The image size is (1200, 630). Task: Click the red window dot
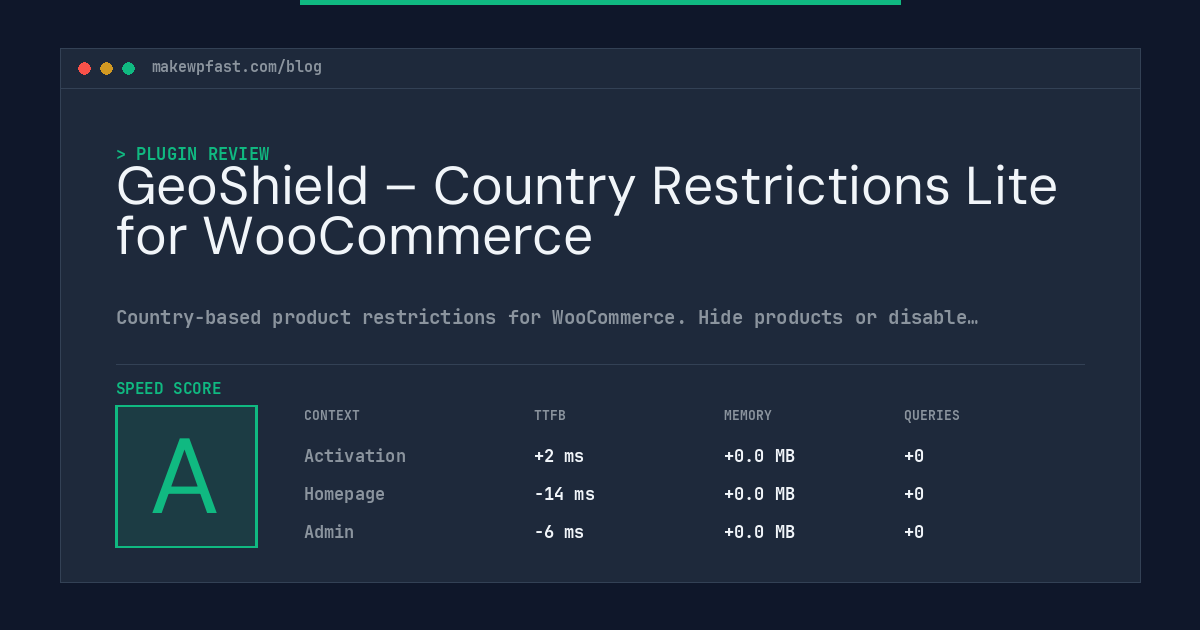pyautogui.click(x=84, y=68)
